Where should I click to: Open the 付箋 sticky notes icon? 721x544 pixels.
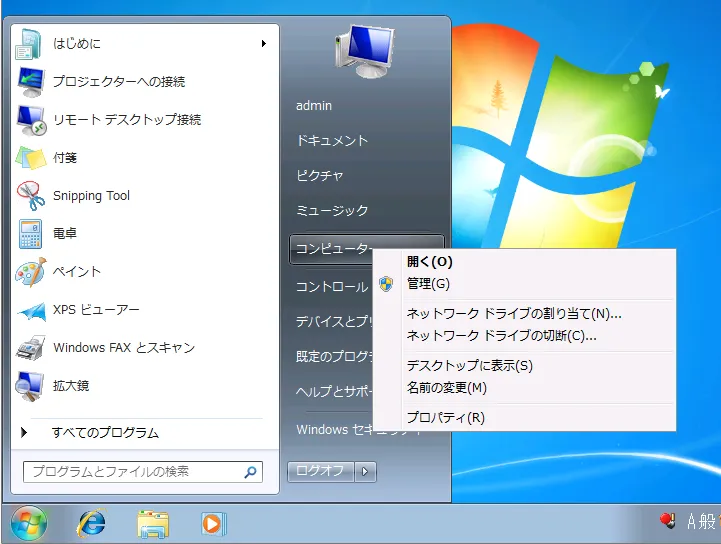(x=30, y=158)
